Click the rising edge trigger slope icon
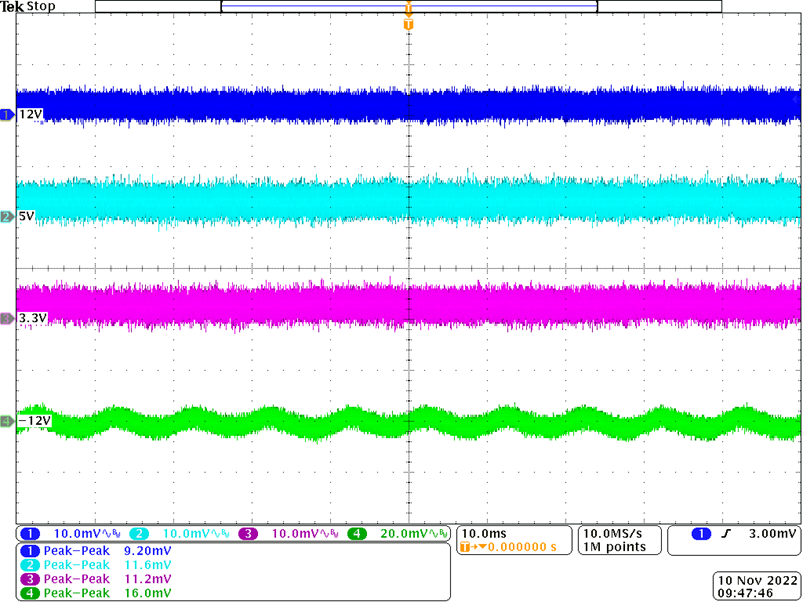The image size is (803, 602). (726, 534)
